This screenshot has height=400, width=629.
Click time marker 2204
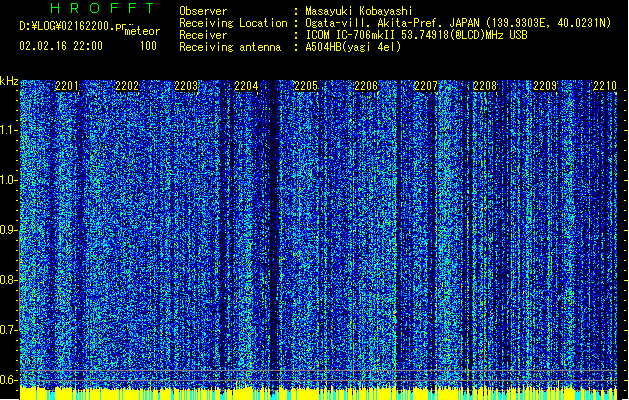click(x=246, y=86)
